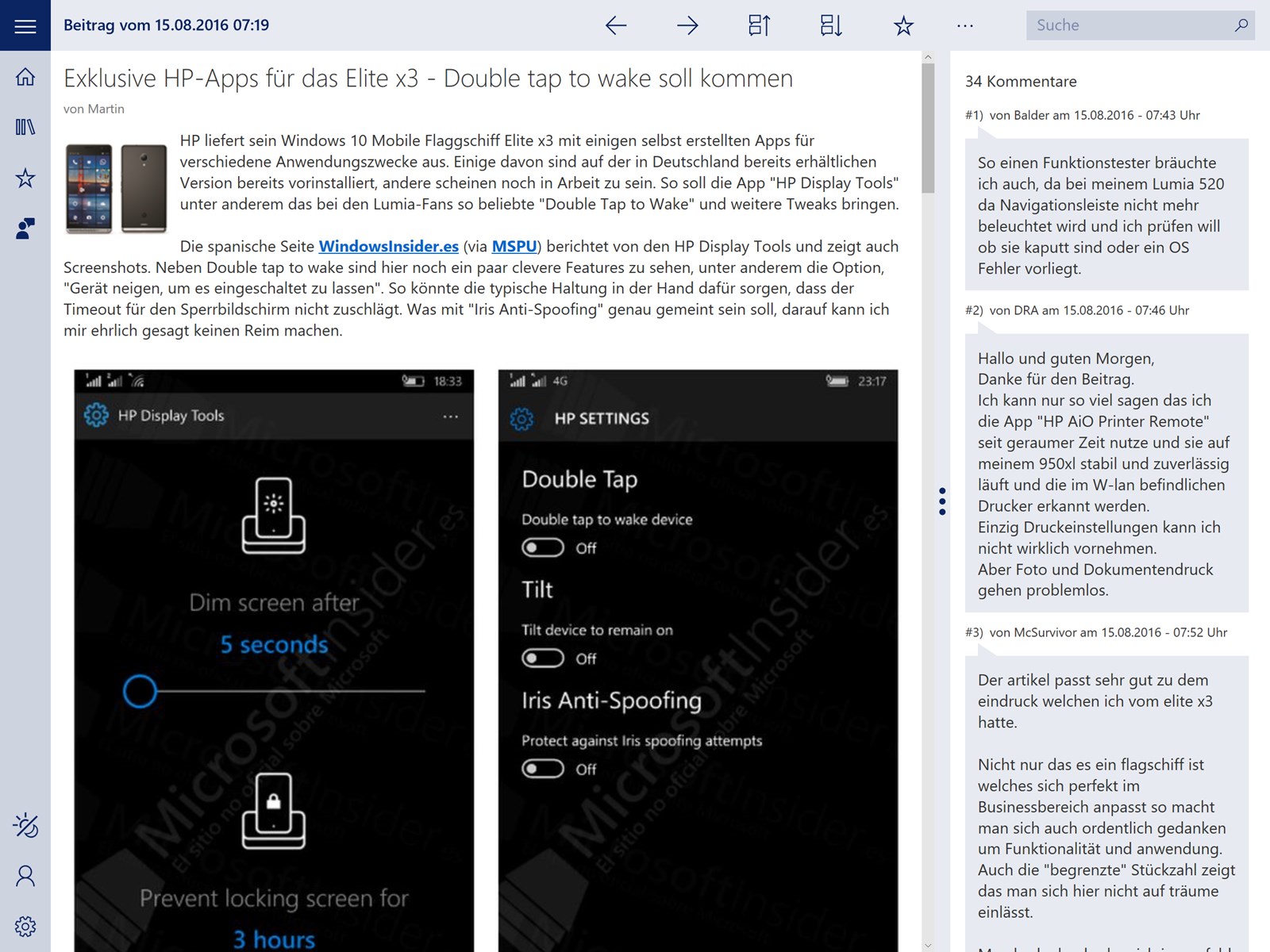The image size is (1270, 952).
Task: Select comment #2 header by DRA
Action: coord(1077,310)
